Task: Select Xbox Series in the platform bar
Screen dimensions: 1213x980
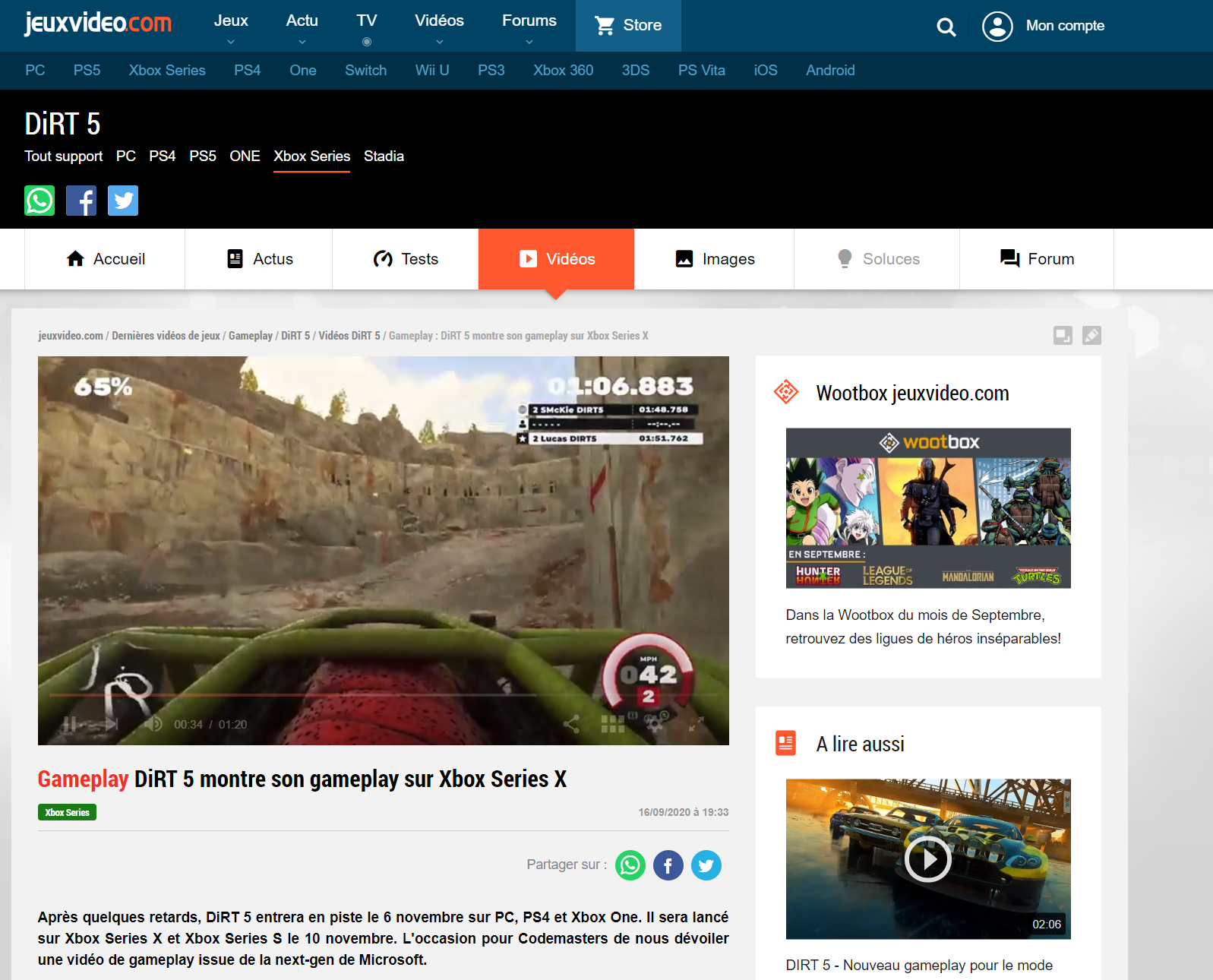Action: [x=167, y=70]
